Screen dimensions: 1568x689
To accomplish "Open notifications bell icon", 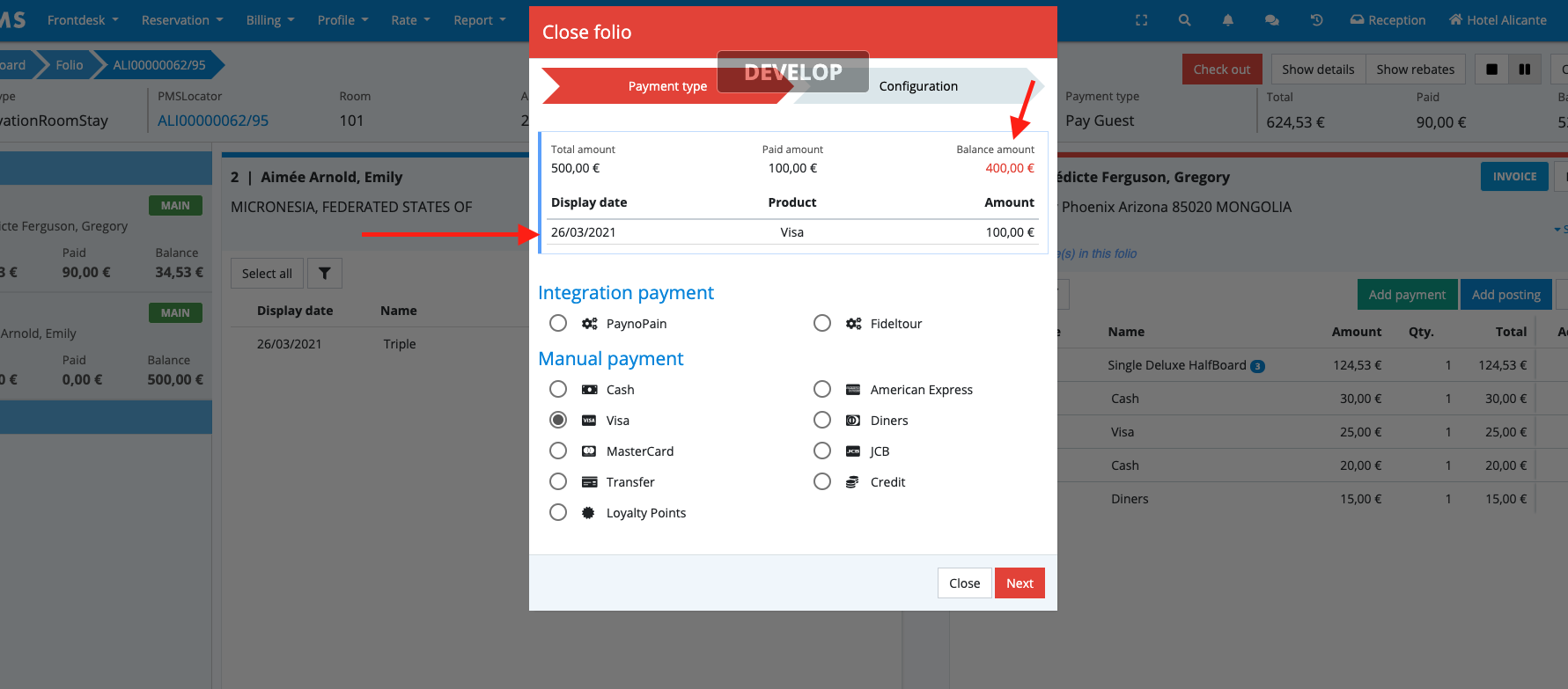I will [x=1228, y=20].
